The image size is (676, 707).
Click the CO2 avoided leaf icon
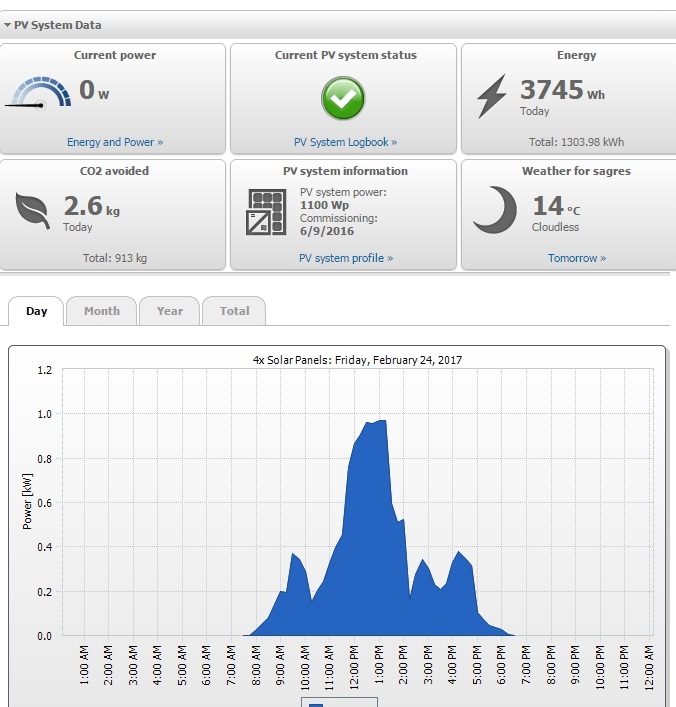[x=32, y=211]
